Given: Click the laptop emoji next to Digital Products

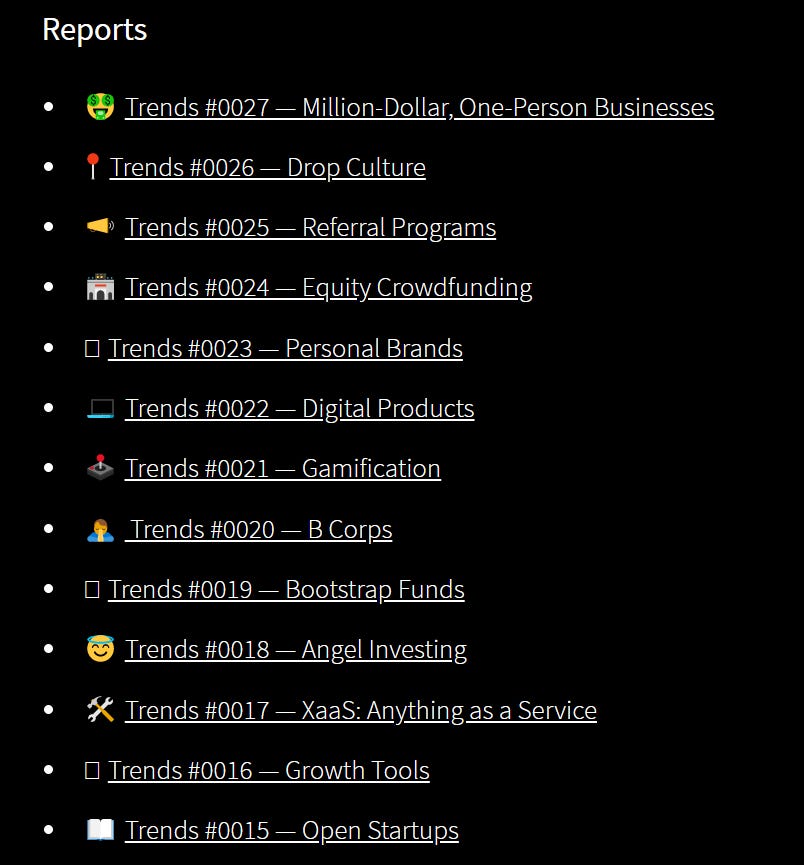Looking at the screenshot, I should [100, 408].
